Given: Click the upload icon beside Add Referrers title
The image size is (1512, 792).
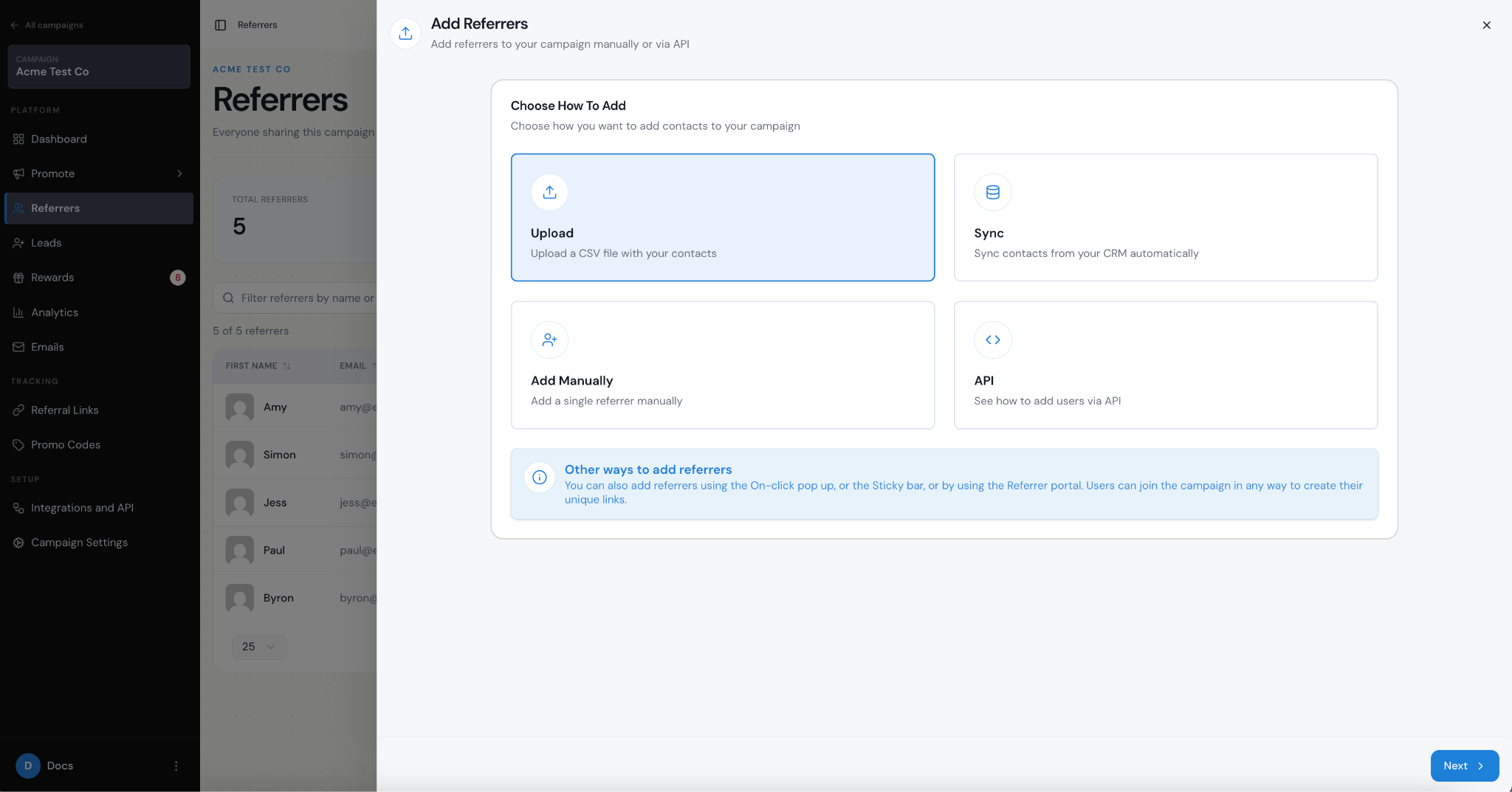Looking at the screenshot, I should tap(405, 33).
